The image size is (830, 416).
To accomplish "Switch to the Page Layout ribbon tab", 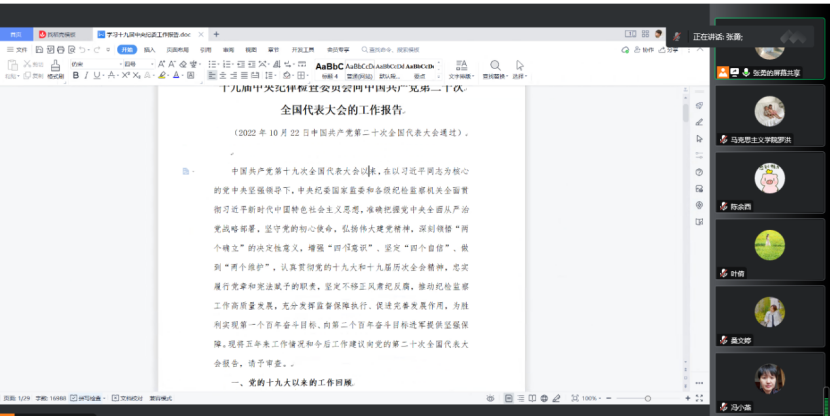I will pyautogui.click(x=177, y=50).
